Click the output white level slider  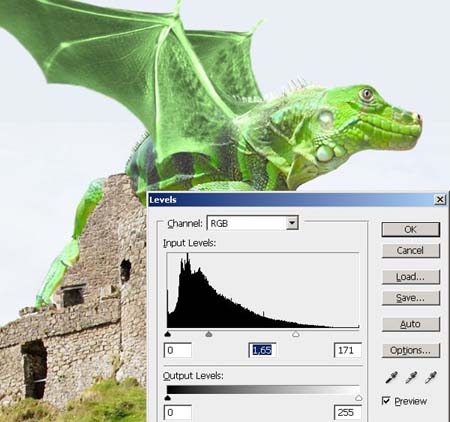point(359,398)
